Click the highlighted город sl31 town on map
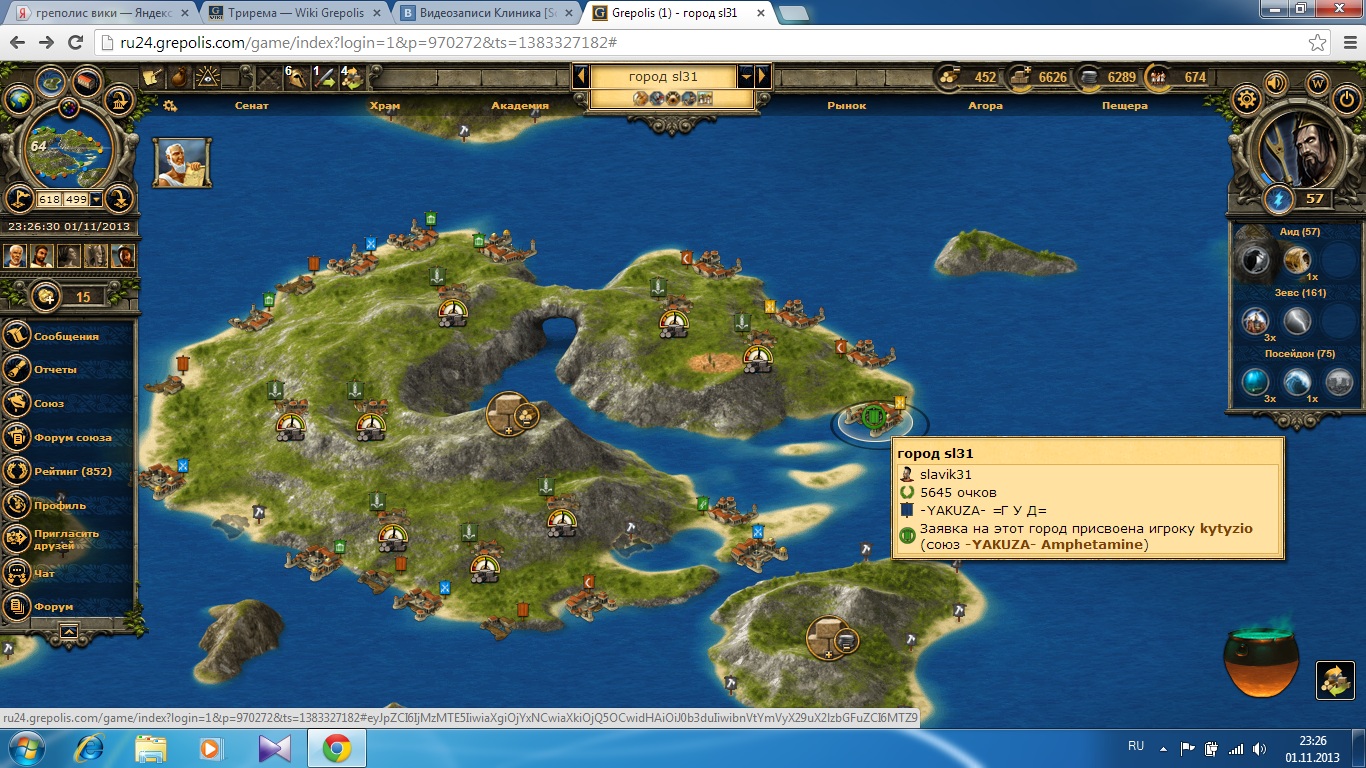Image resolution: width=1366 pixels, height=768 pixels. (873, 416)
